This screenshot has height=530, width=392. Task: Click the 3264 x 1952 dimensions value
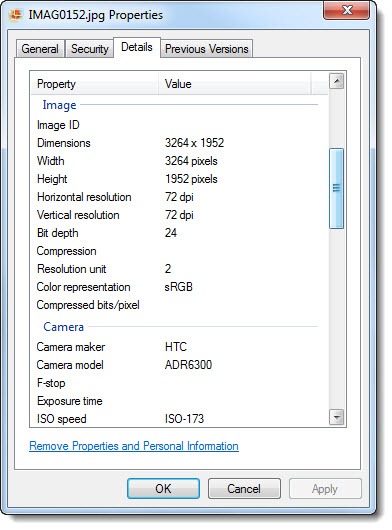pyautogui.click(x=194, y=143)
